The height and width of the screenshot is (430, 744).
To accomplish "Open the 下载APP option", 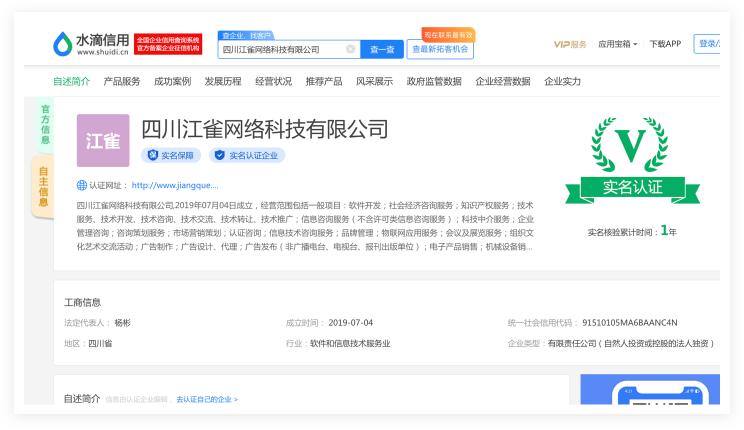I will (665, 44).
